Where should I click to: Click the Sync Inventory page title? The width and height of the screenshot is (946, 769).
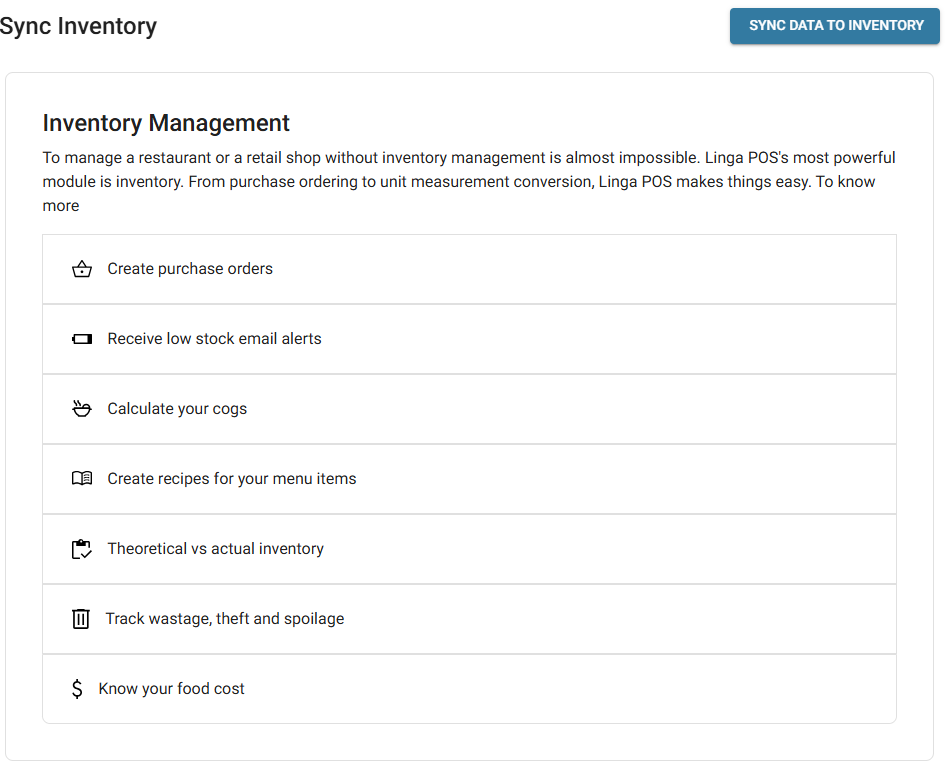78,26
